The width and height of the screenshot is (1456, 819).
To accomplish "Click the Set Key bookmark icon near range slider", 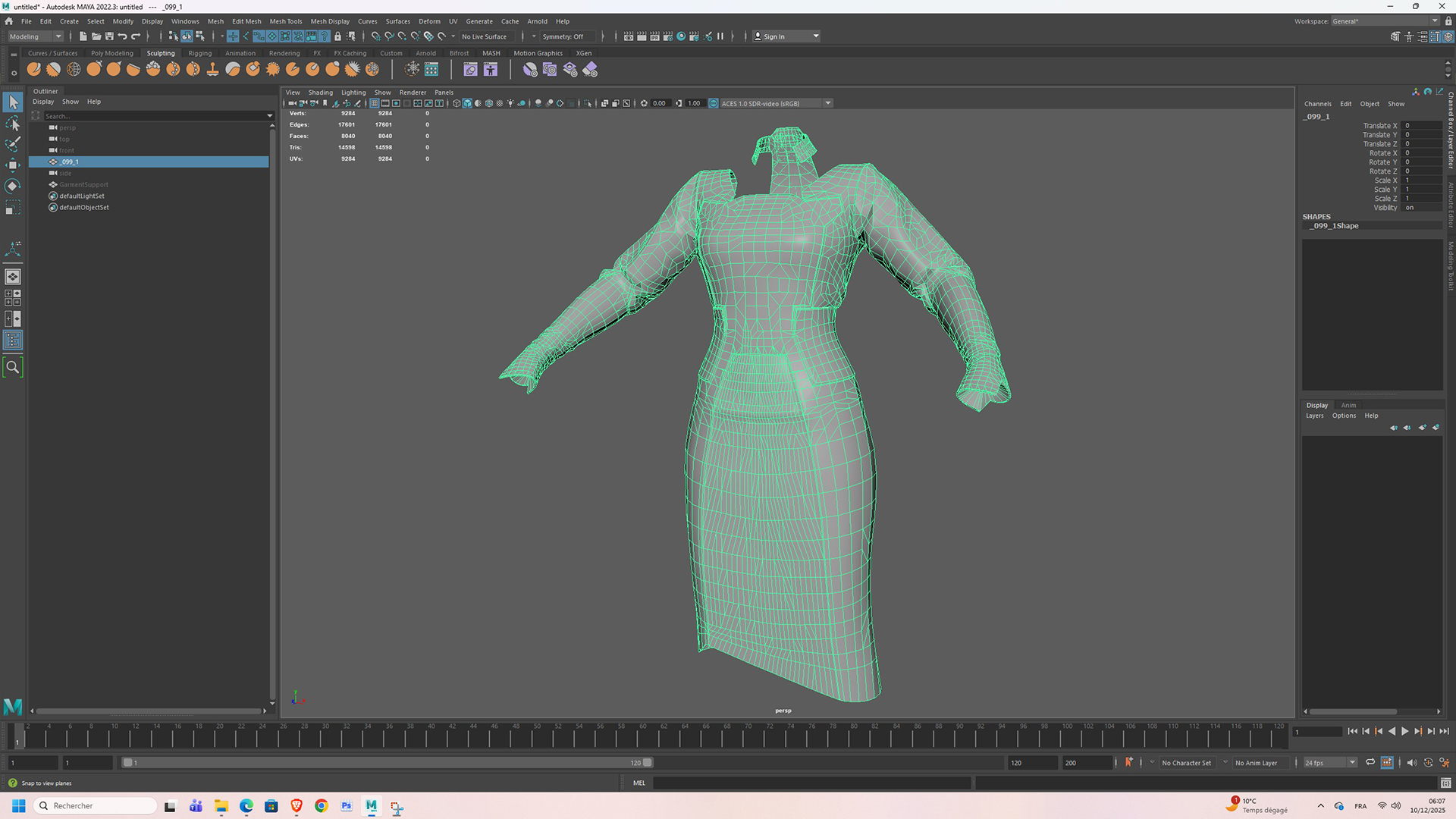I will pos(1129,763).
